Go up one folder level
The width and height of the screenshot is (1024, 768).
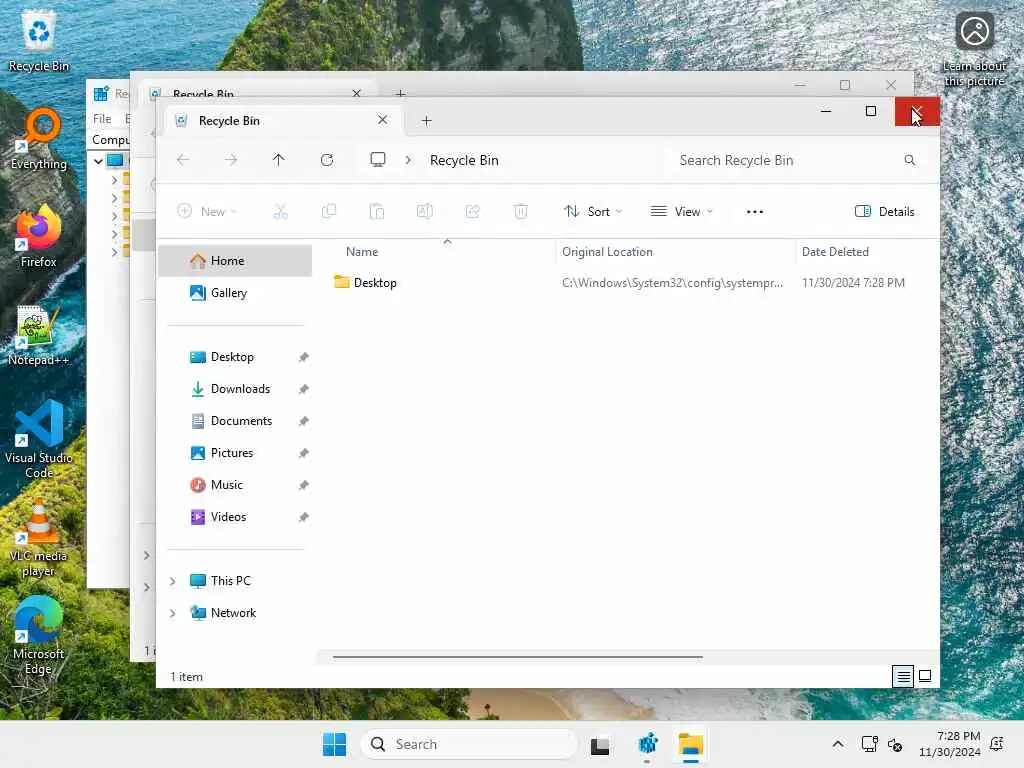(279, 160)
